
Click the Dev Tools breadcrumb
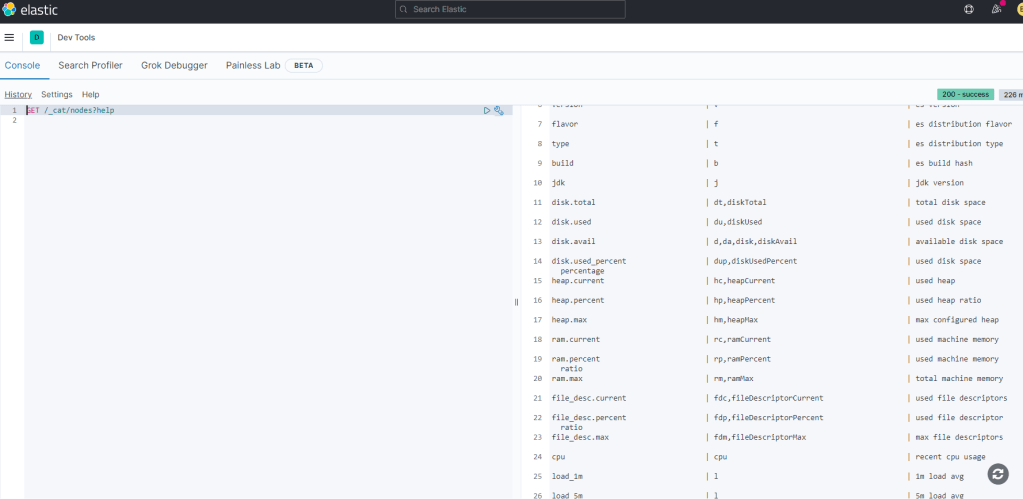[76, 37]
